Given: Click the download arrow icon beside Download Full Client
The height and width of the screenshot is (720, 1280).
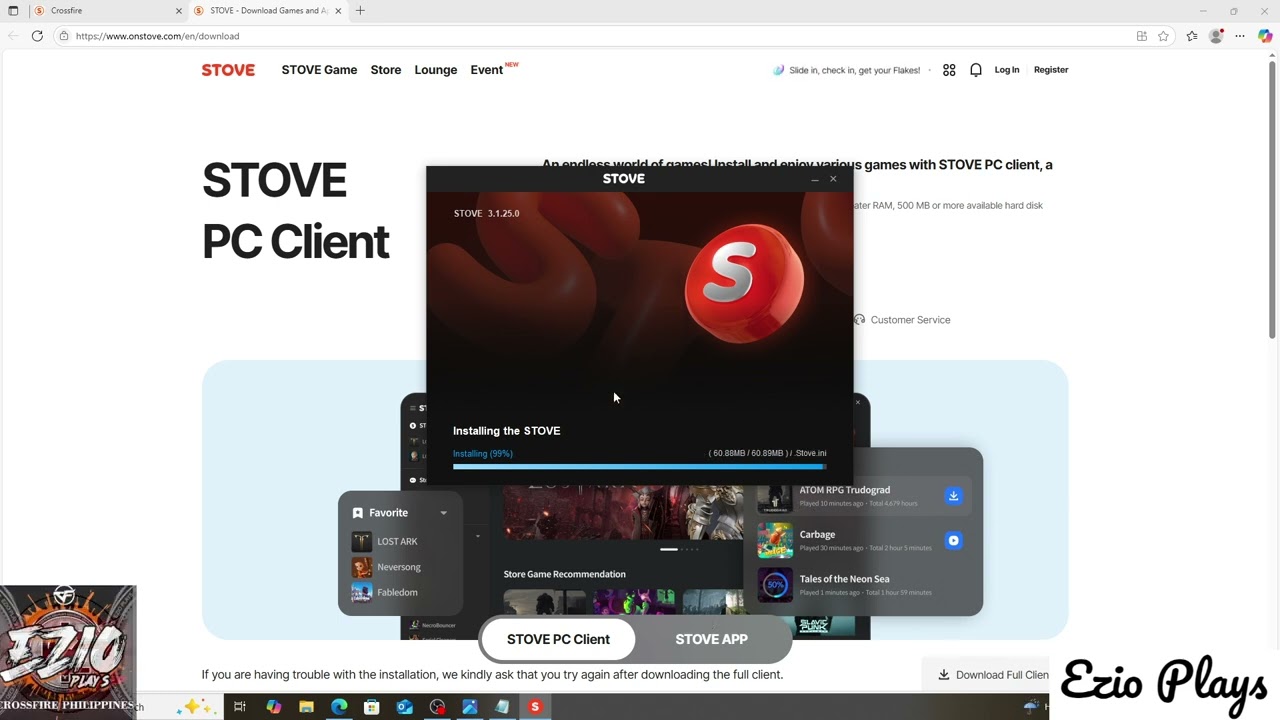Looking at the screenshot, I should pos(943,675).
